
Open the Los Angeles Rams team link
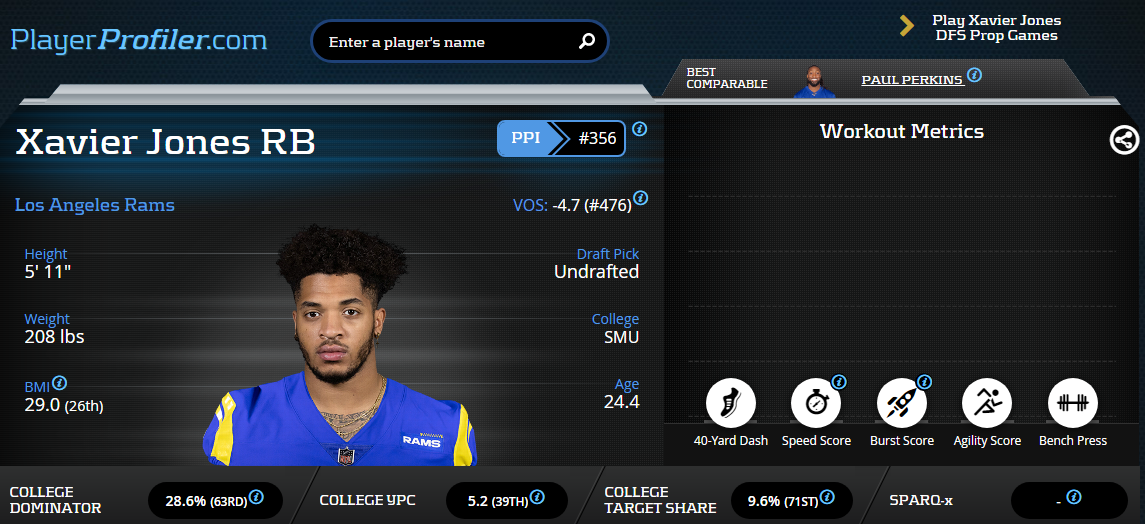95,204
